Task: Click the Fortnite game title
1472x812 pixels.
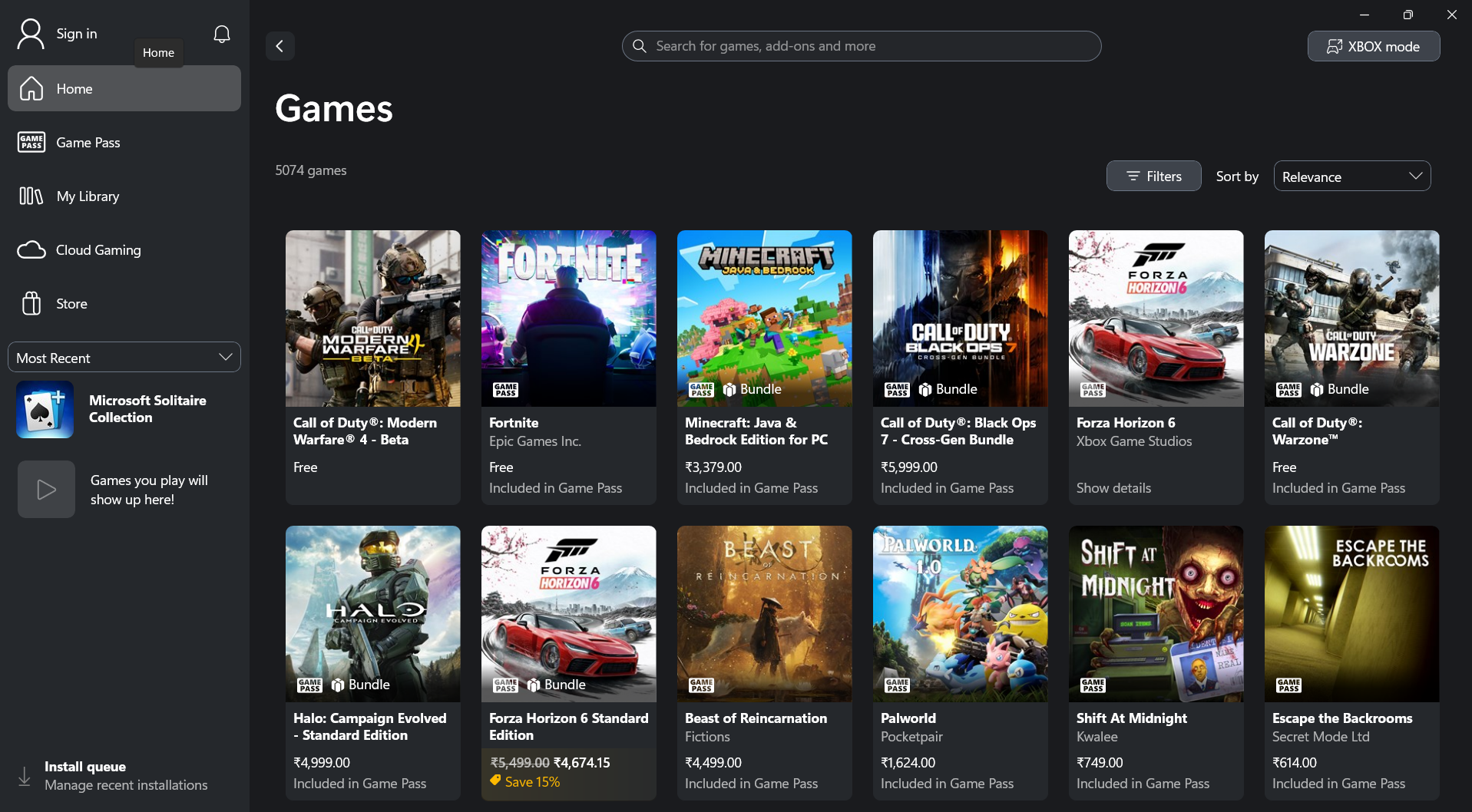Action: tap(514, 423)
